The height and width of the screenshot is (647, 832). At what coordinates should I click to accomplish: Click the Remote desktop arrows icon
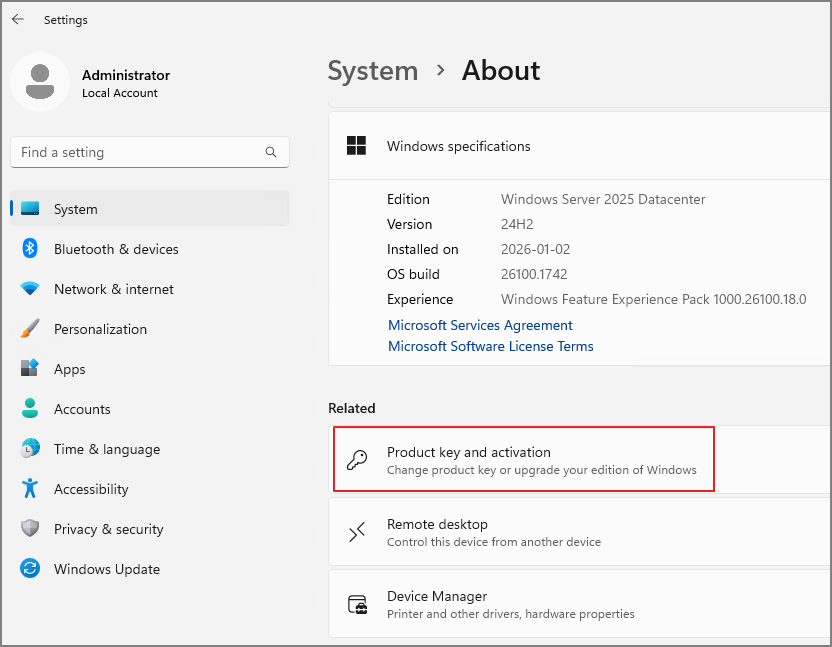pos(357,532)
